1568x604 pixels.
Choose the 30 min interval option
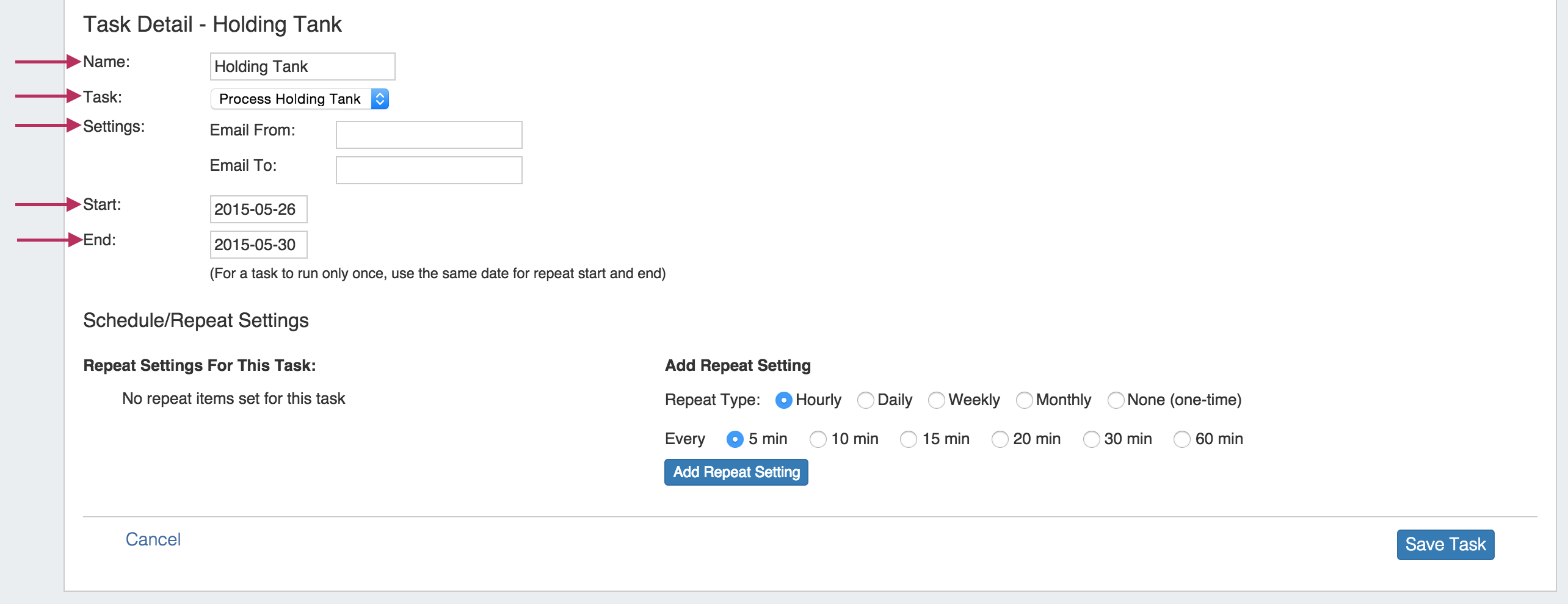tap(1091, 439)
